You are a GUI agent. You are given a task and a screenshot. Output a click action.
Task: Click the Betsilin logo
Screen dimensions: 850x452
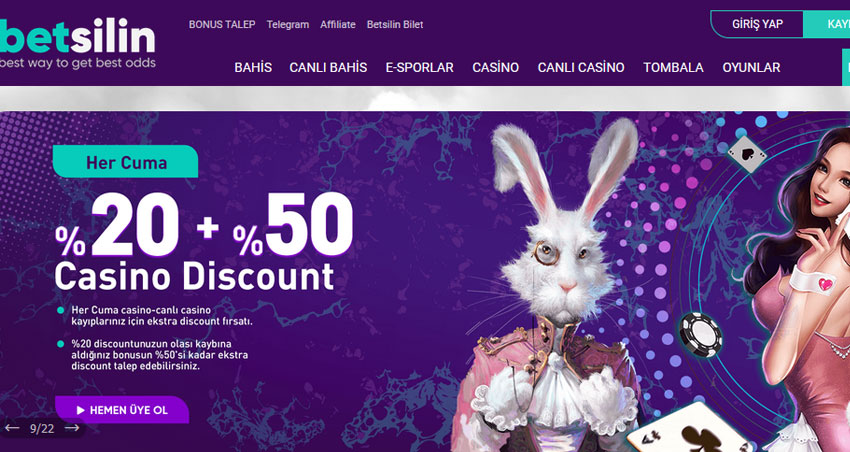(x=78, y=43)
